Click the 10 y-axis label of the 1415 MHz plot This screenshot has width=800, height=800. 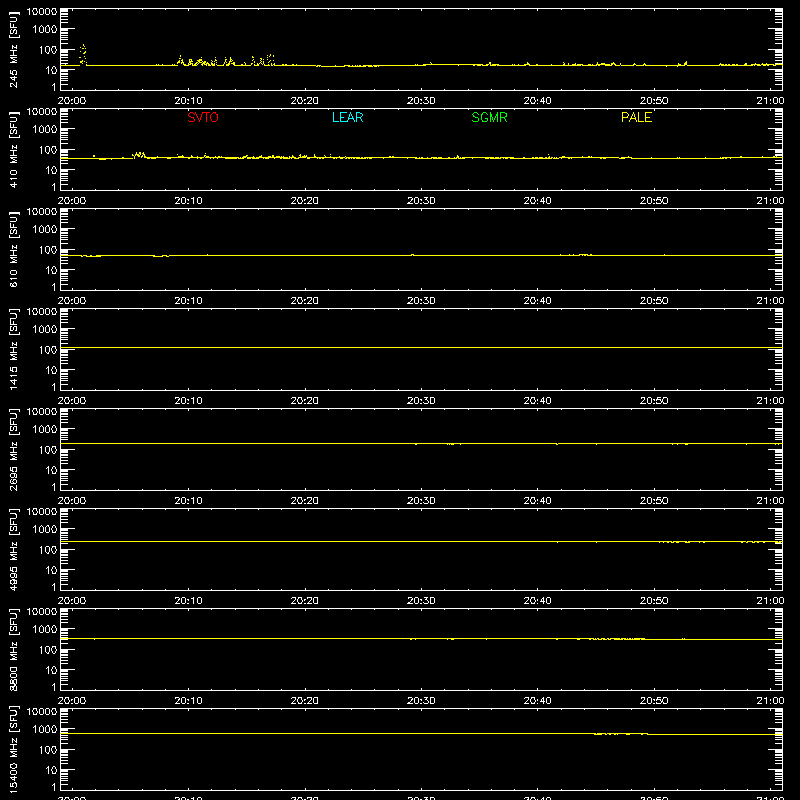pos(51,370)
